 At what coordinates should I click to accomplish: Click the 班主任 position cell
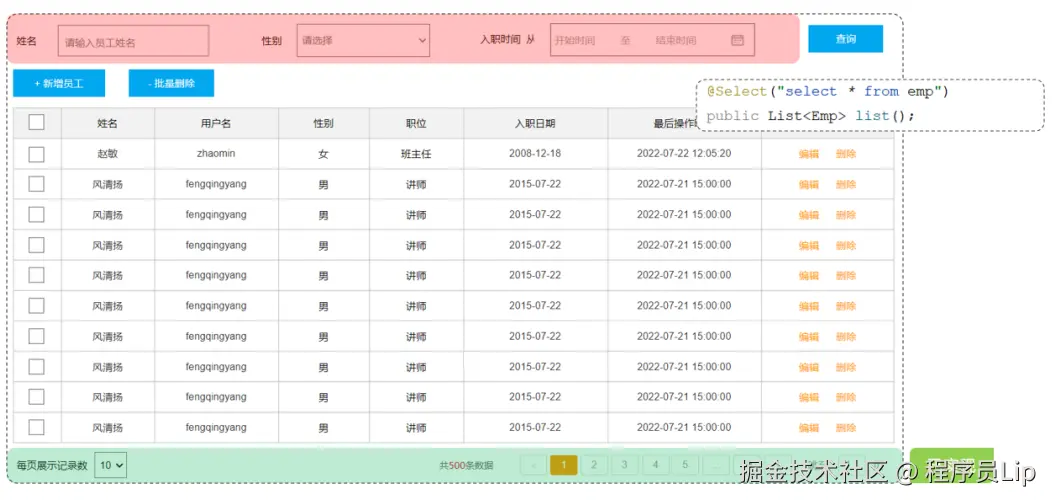416,154
